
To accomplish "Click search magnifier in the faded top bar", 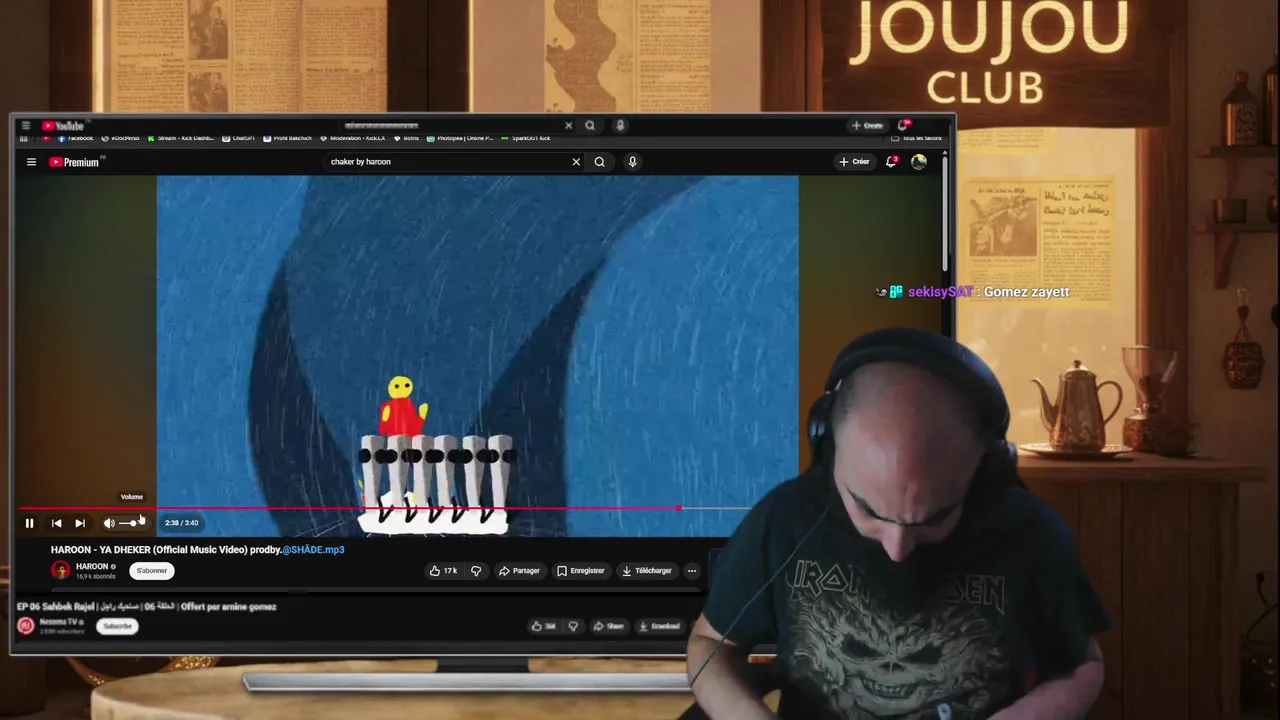I will click(590, 126).
